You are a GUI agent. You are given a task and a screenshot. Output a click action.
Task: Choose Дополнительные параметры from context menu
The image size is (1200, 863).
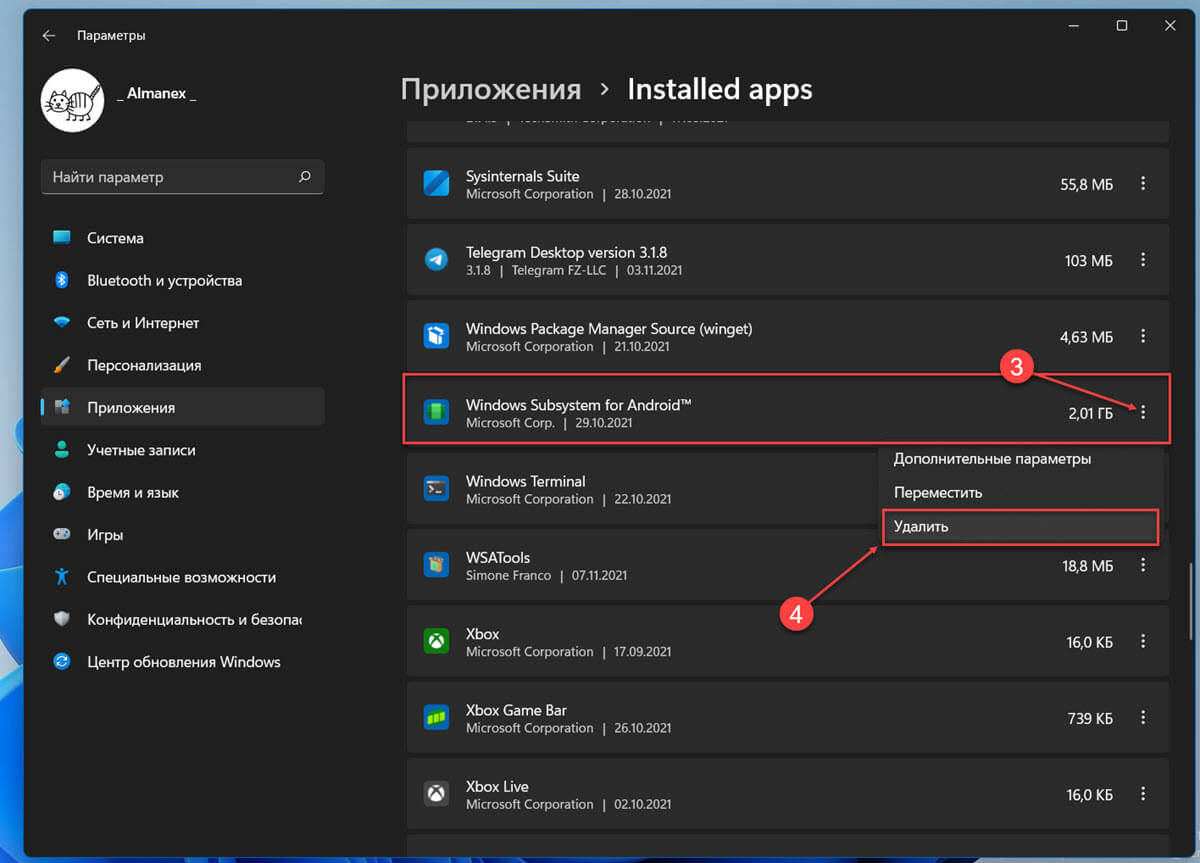tap(1020, 459)
